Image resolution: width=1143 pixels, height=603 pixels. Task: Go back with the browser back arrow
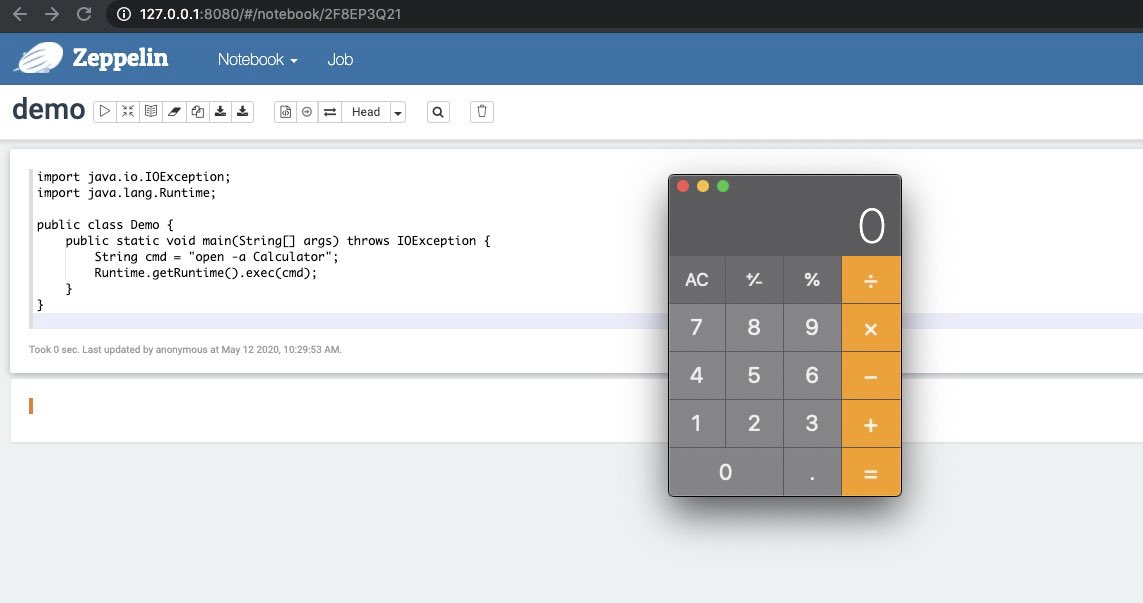click(x=20, y=14)
